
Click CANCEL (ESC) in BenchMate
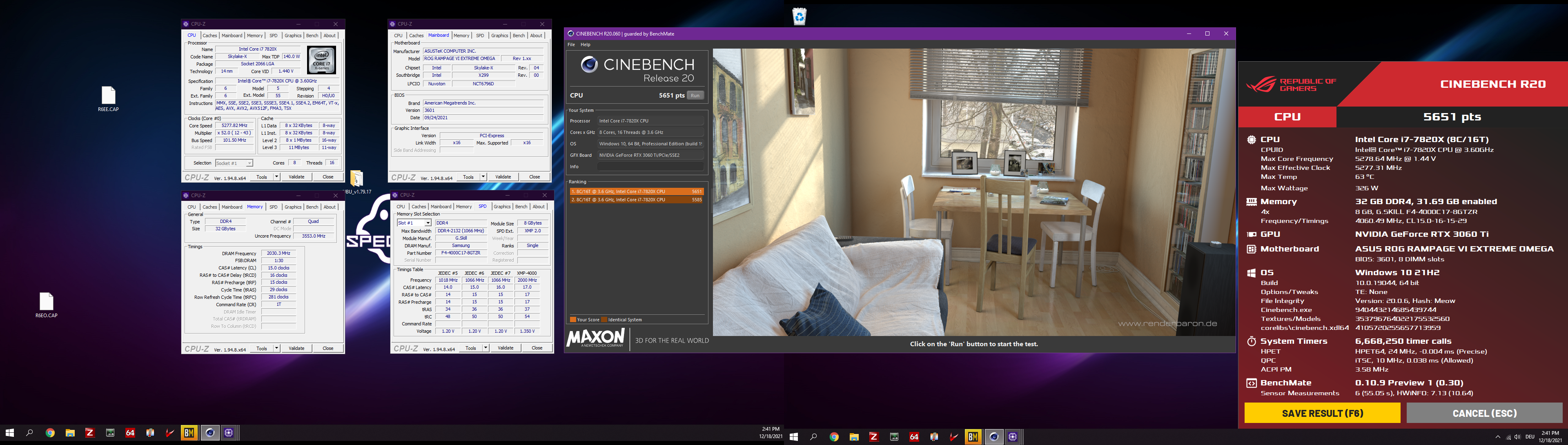coord(1484,413)
